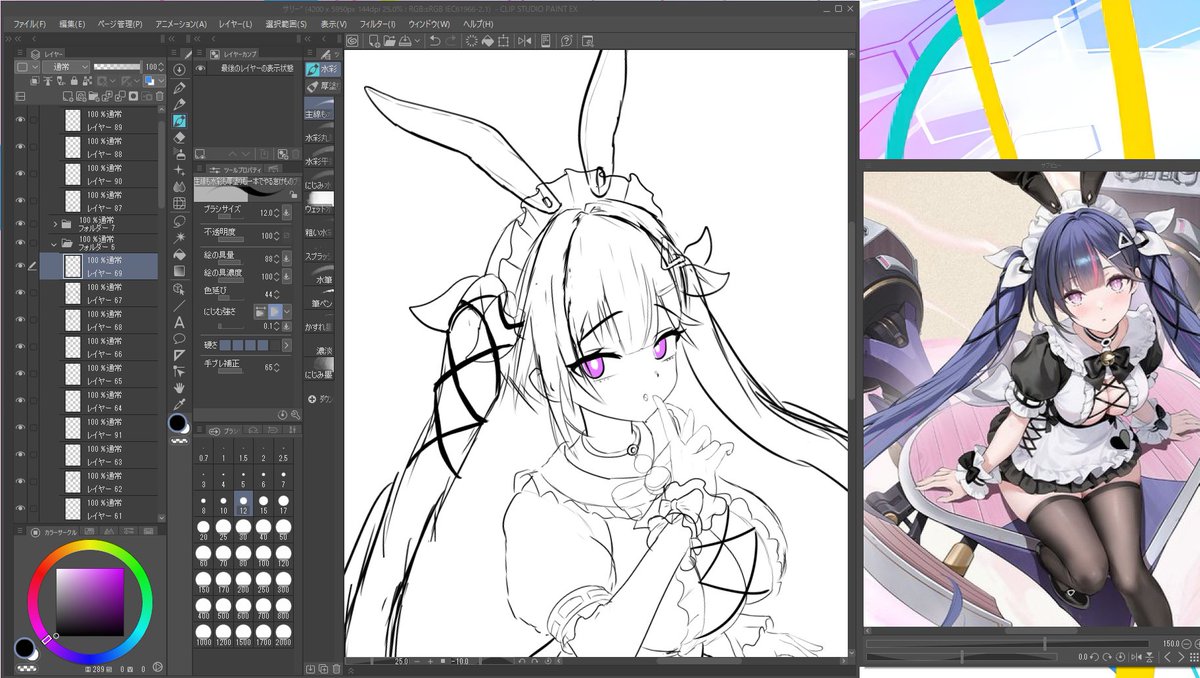
Task: Select the Hand move tool
Action: pyautogui.click(x=180, y=388)
